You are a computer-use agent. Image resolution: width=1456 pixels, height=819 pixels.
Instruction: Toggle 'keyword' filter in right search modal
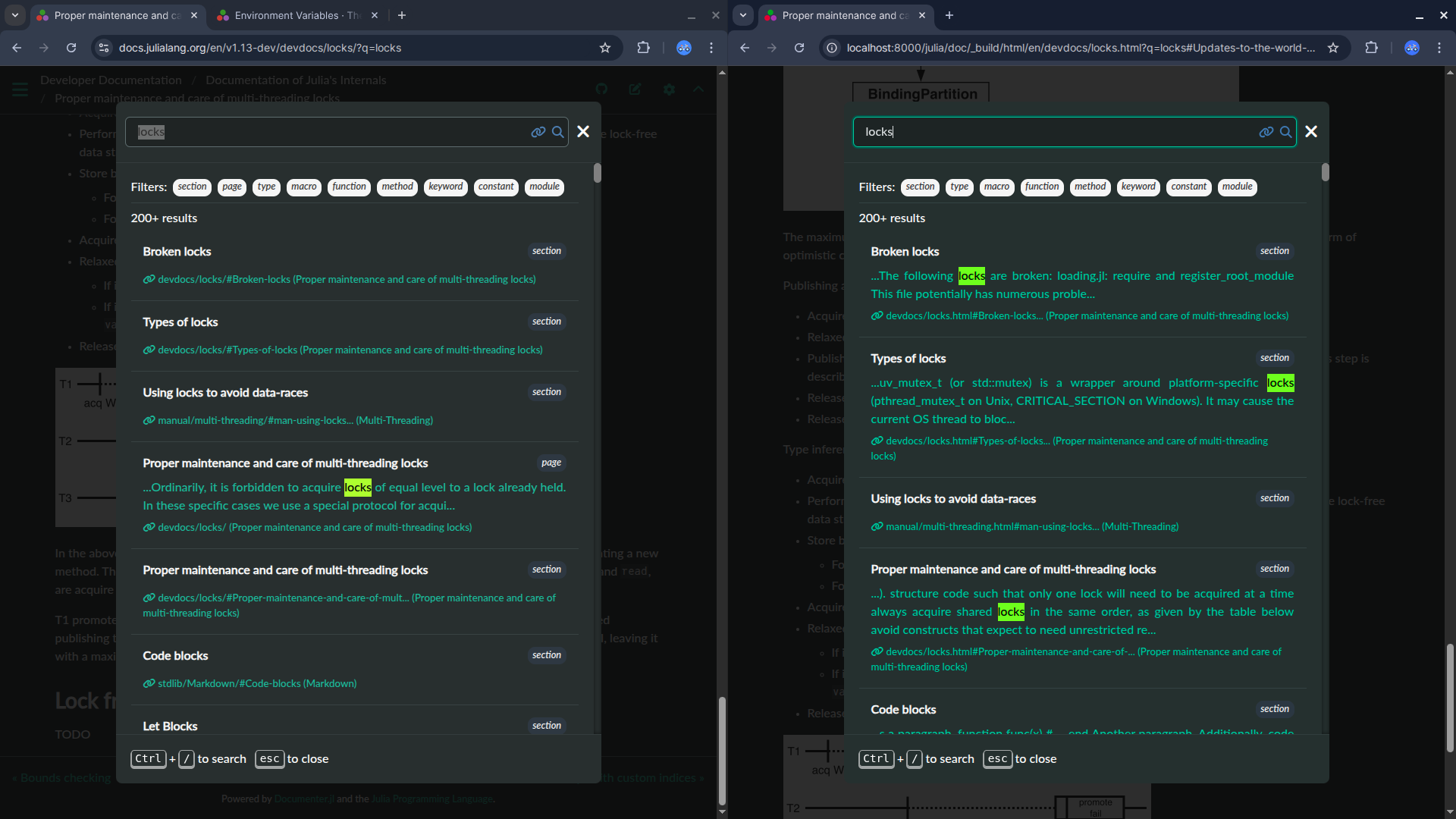pyautogui.click(x=1138, y=187)
